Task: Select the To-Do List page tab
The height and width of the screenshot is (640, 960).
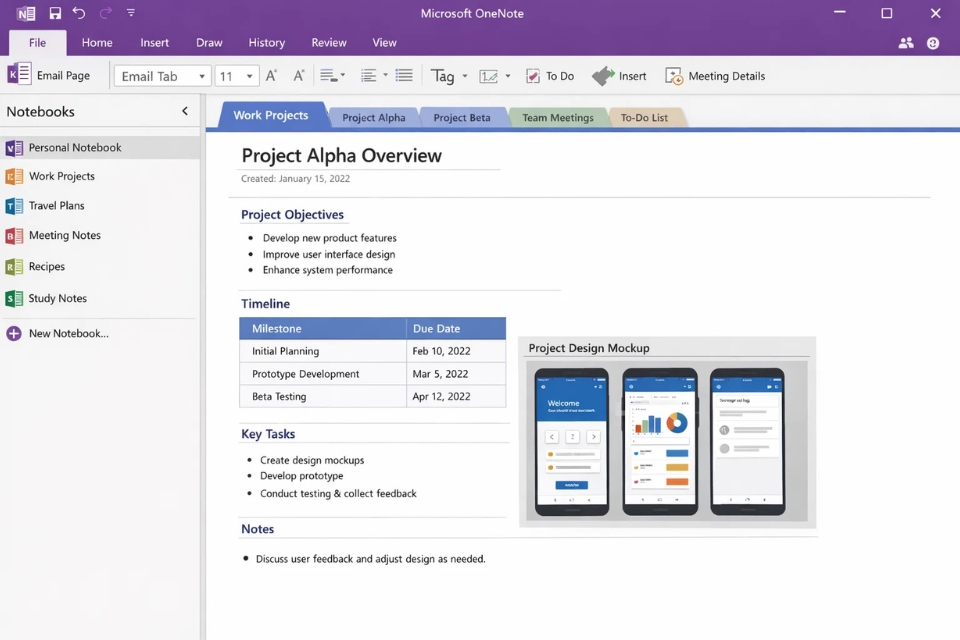Action: pos(645,117)
